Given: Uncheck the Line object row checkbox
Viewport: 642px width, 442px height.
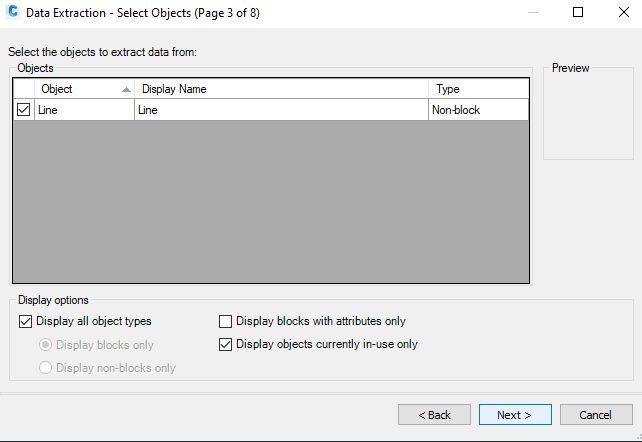Looking at the screenshot, I should click(x=24, y=110).
